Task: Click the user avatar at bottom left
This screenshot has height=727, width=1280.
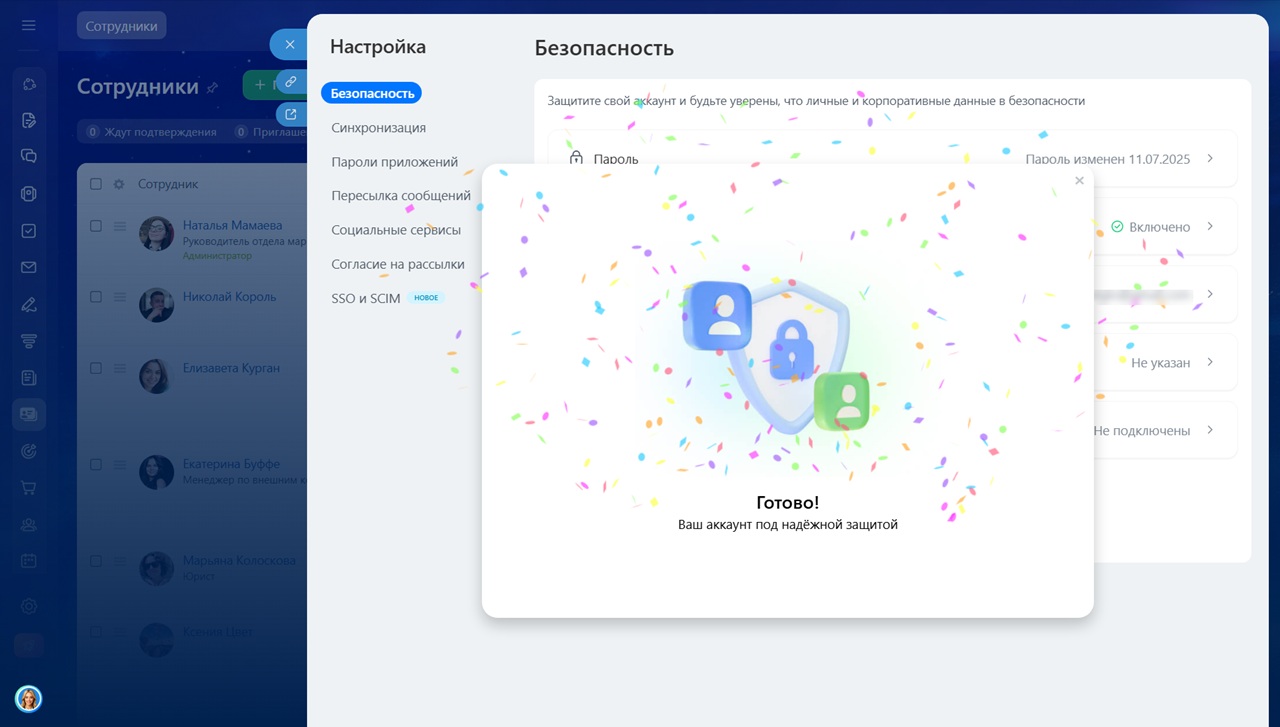Action: pos(29,698)
